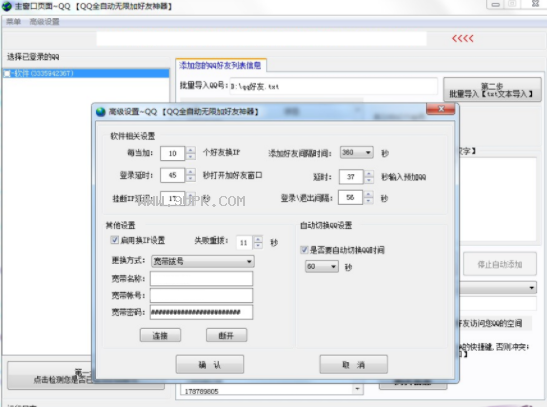Click the 确认 button

point(210,365)
